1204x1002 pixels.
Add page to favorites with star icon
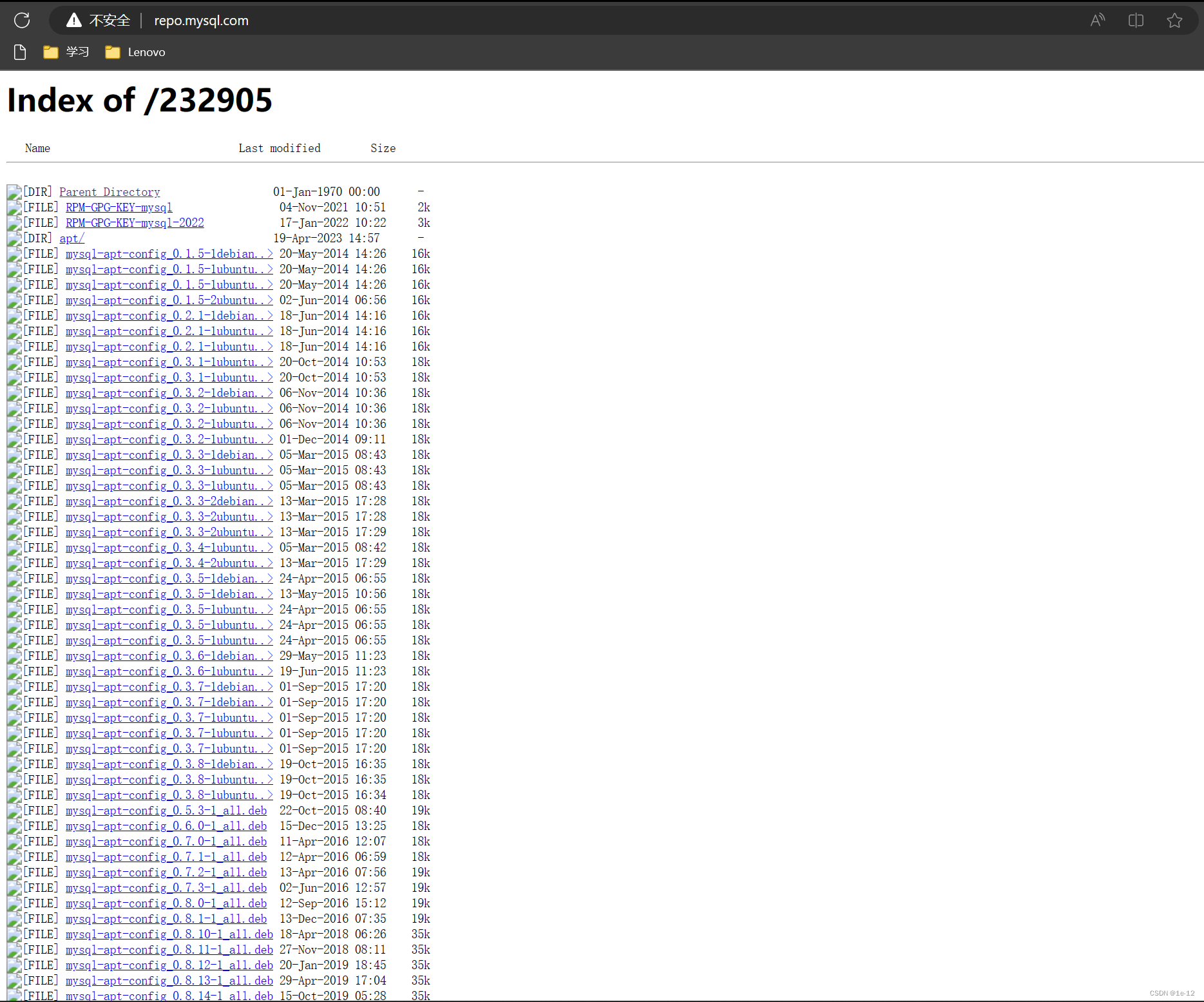[1174, 21]
